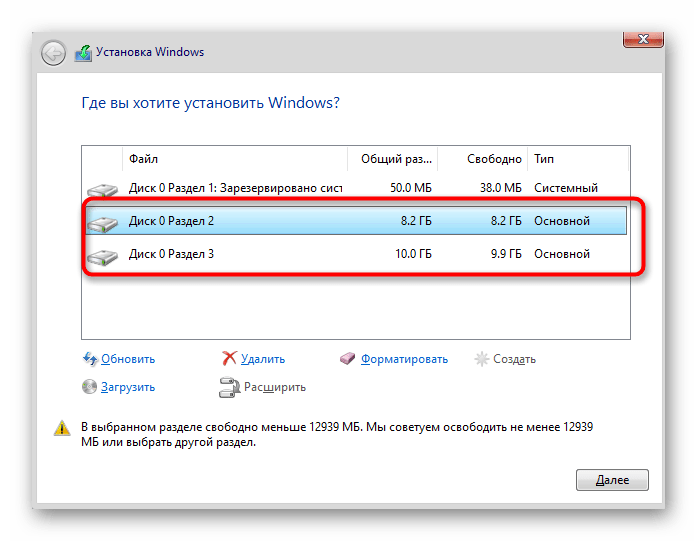Close the Windows Setup window
Viewport: 697px width, 541px height.
(x=643, y=39)
